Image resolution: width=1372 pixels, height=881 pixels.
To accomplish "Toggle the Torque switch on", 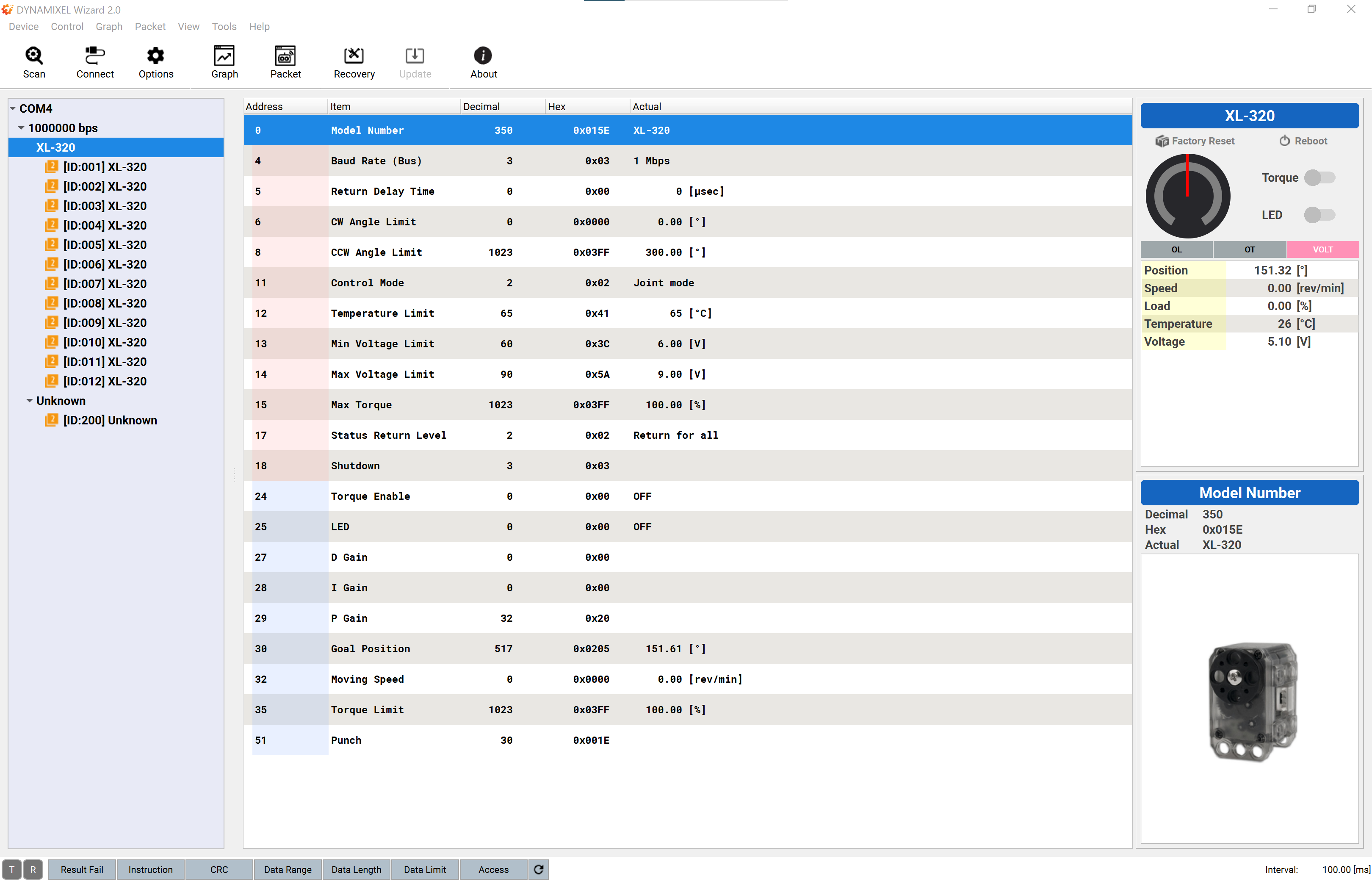I will (1319, 178).
